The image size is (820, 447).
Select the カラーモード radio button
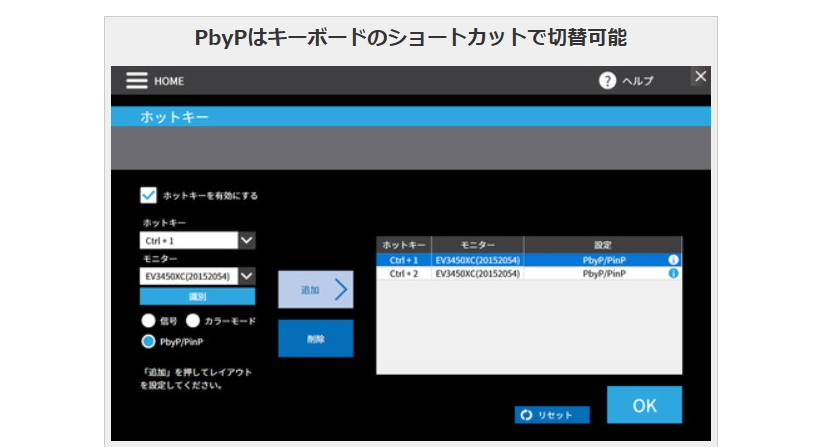193,322
